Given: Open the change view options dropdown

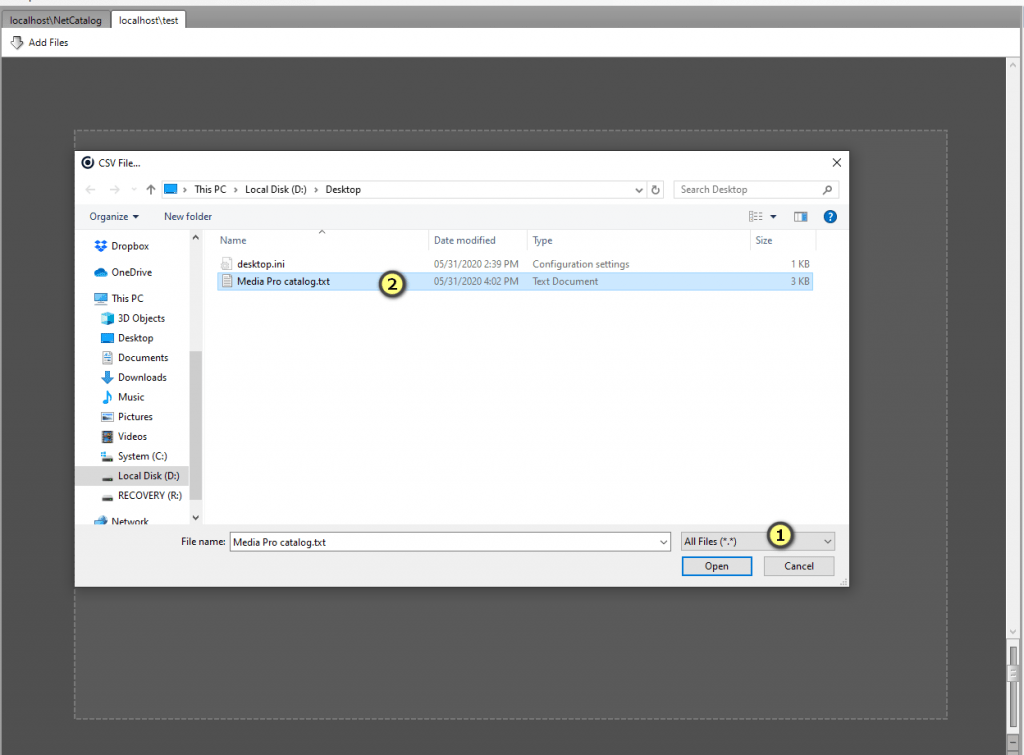Looking at the screenshot, I should (x=773, y=216).
